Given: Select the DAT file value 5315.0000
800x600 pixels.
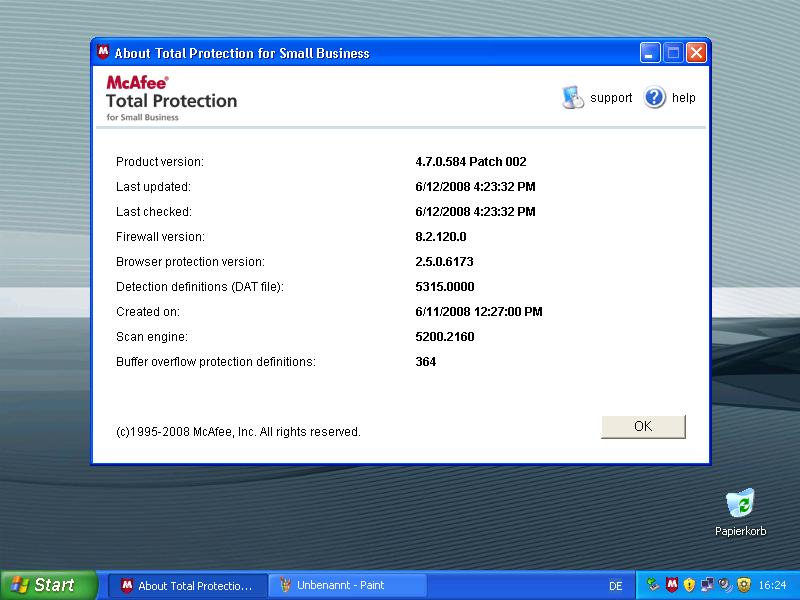Looking at the screenshot, I should pyautogui.click(x=445, y=287).
